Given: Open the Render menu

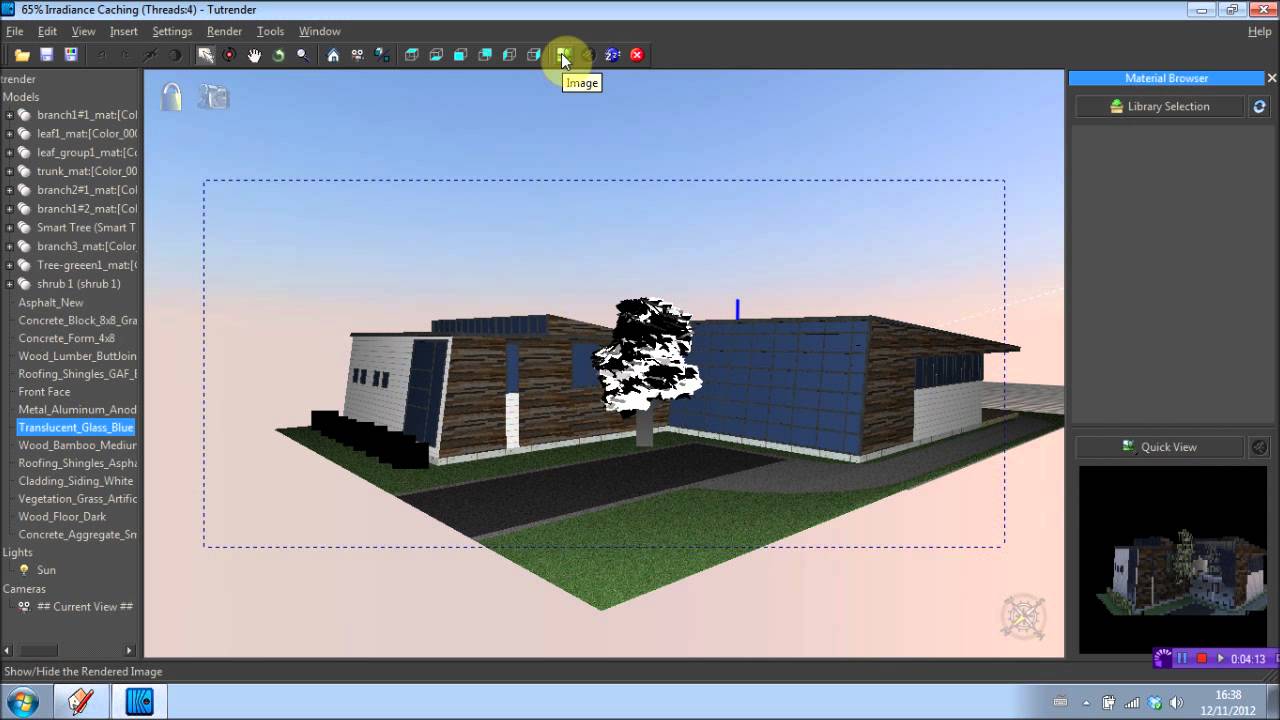Looking at the screenshot, I should (224, 31).
